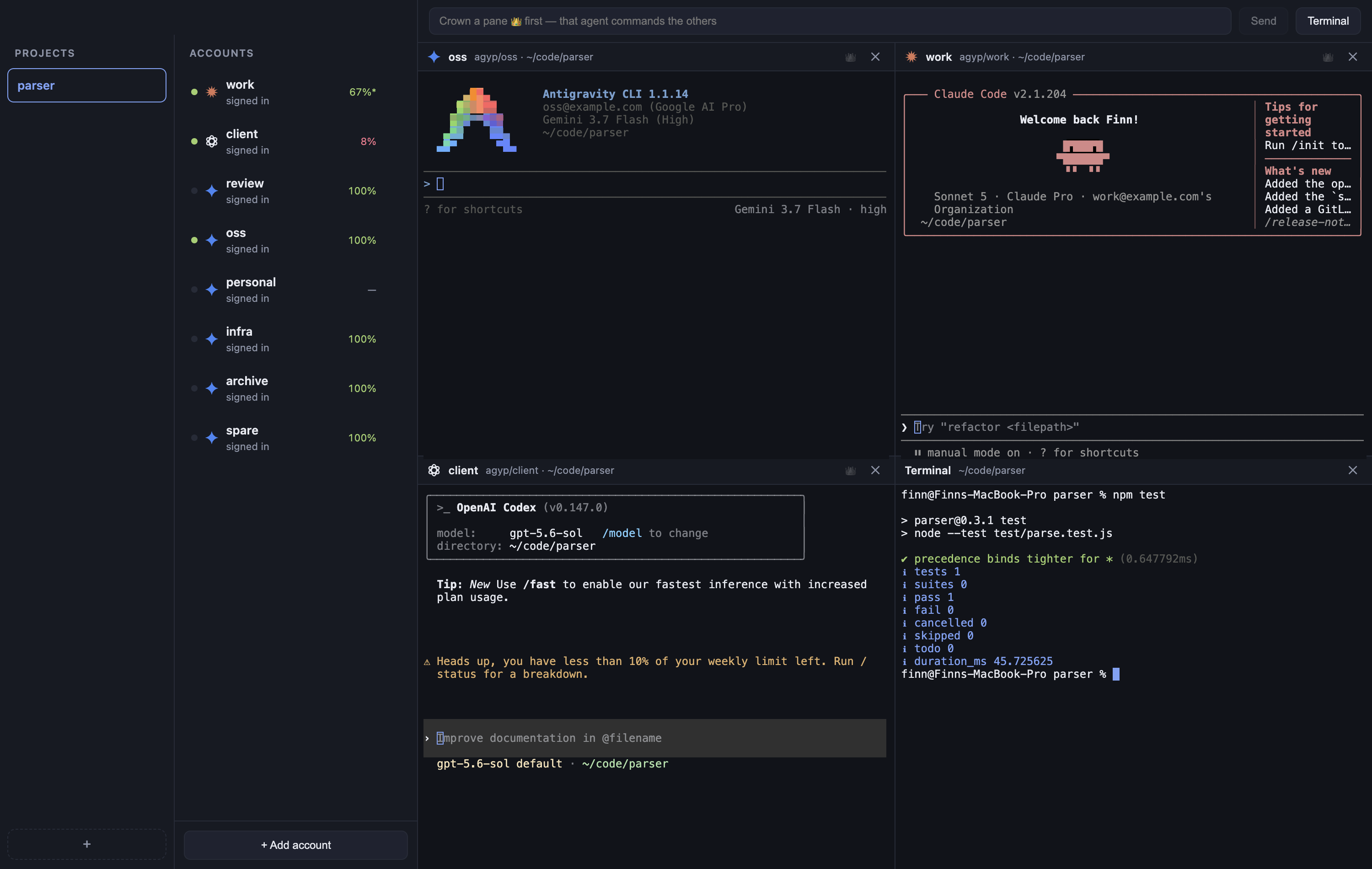Click the sparkle icon beside review account
The image size is (1372, 869).
(x=211, y=191)
